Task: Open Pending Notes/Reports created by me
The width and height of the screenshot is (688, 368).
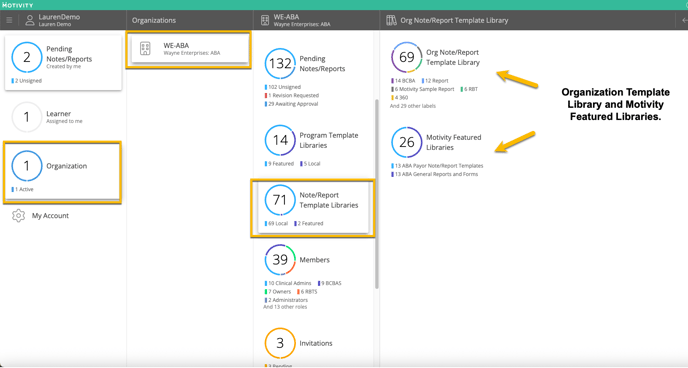Action: point(63,63)
